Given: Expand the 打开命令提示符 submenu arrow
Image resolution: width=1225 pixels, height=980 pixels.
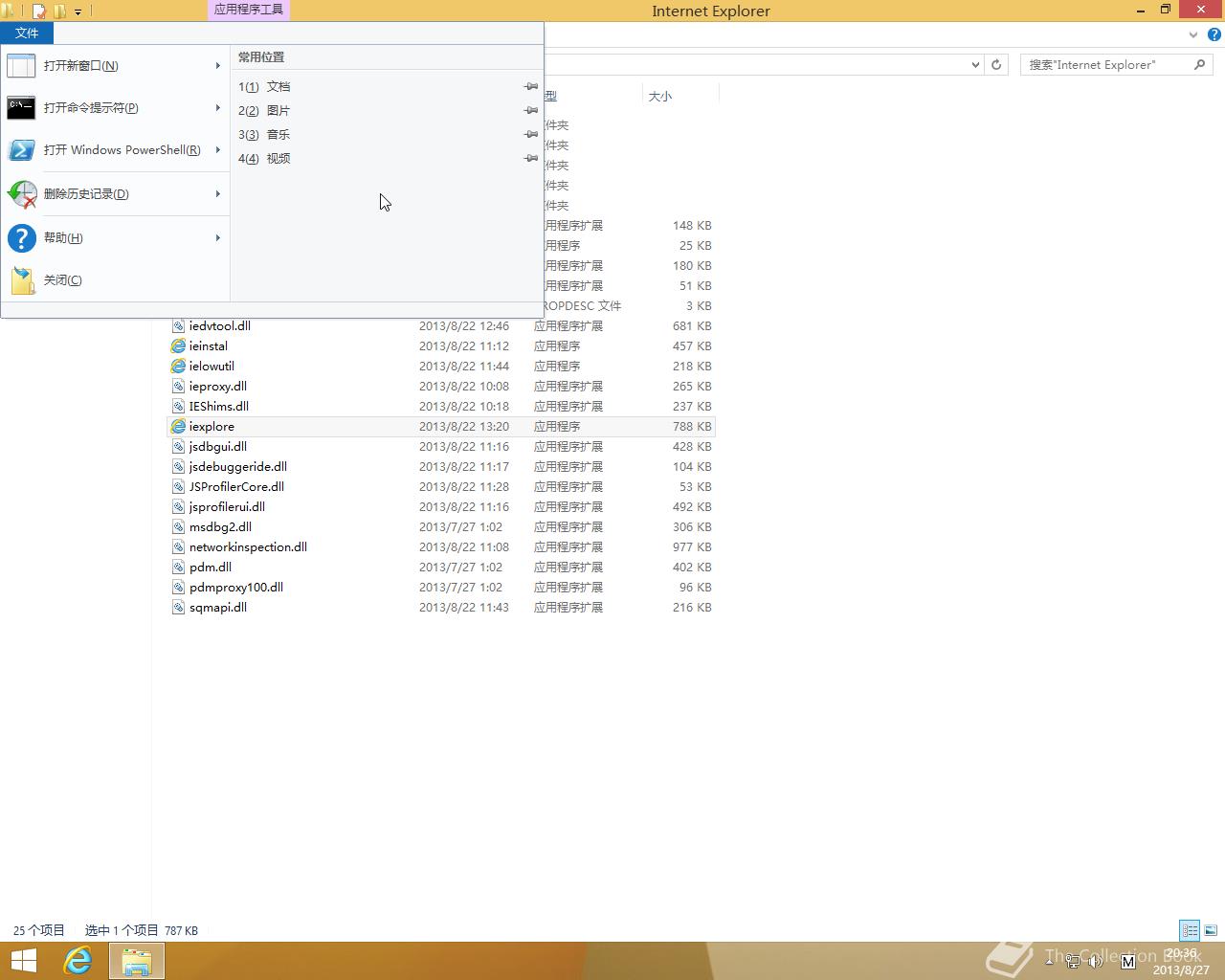Looking at the screenshot, I should tap(218, 108).
